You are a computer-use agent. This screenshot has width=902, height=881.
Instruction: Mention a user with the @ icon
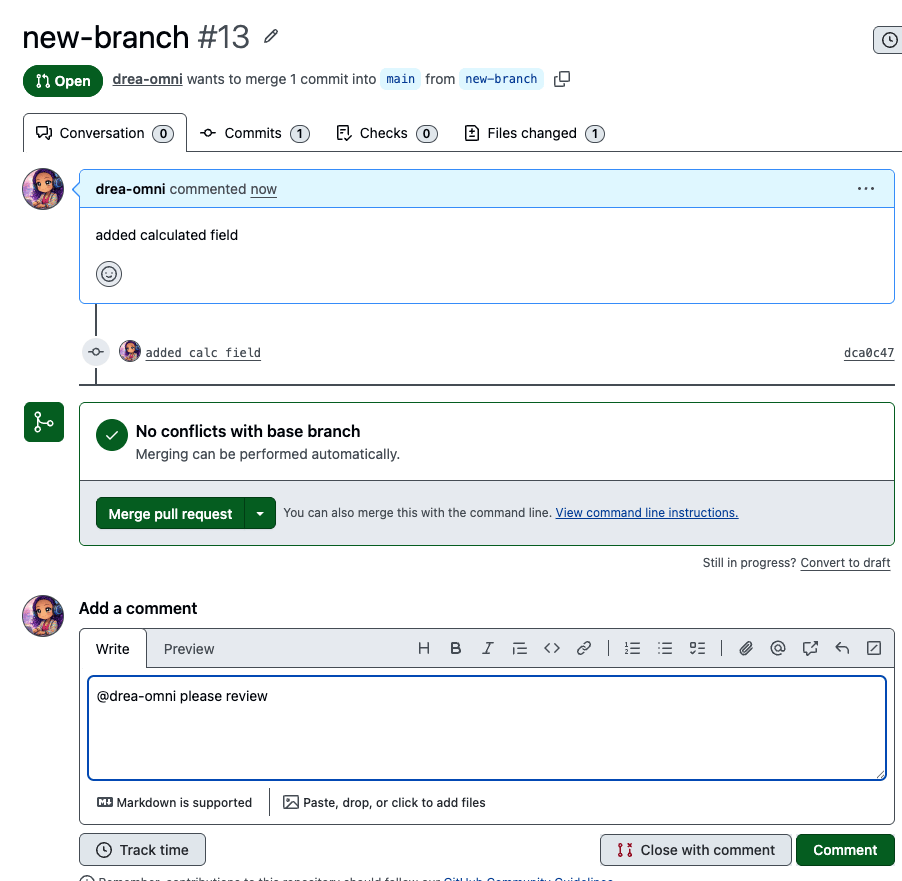pos(778,649)
